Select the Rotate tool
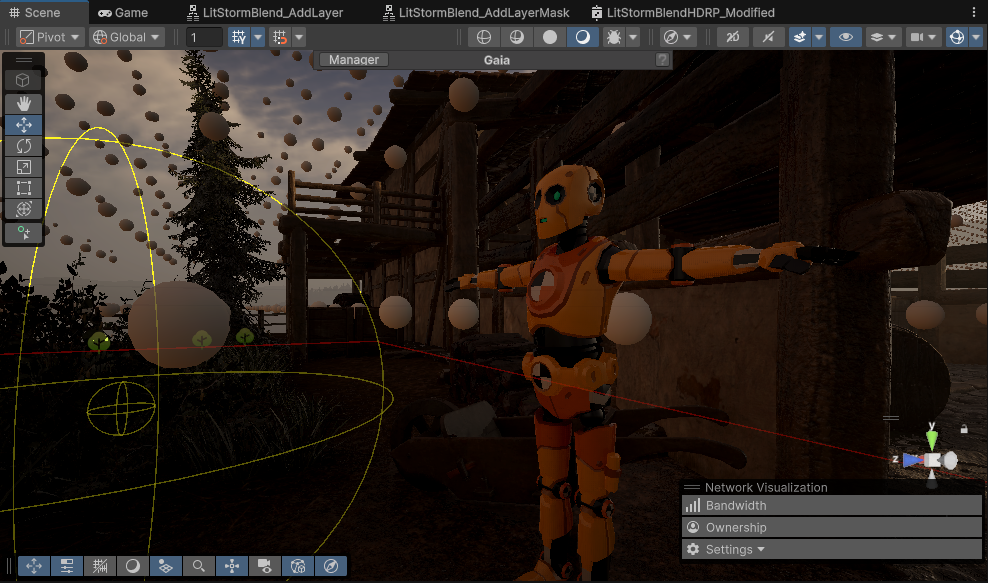Screen dimensions: 988x583 tap(24, 145)
